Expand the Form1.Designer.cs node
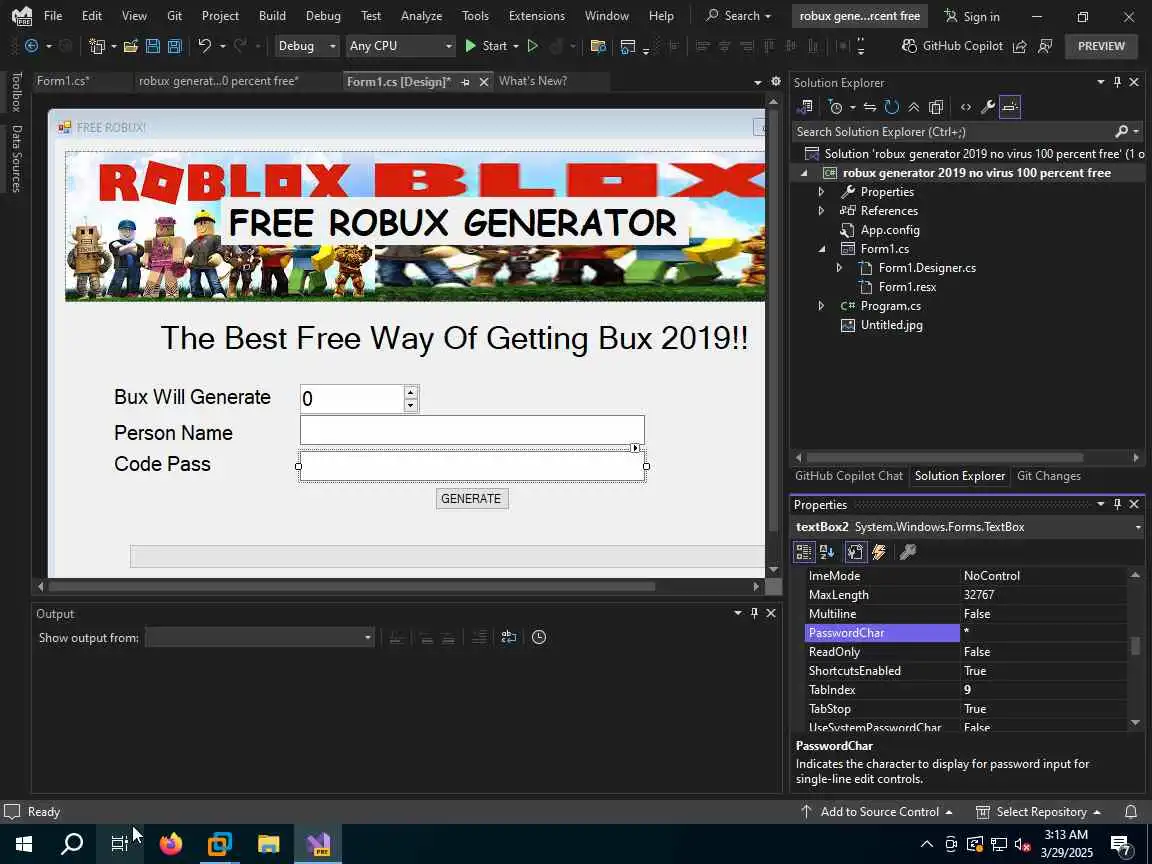The image size is (1152, 864). point(839,268)
